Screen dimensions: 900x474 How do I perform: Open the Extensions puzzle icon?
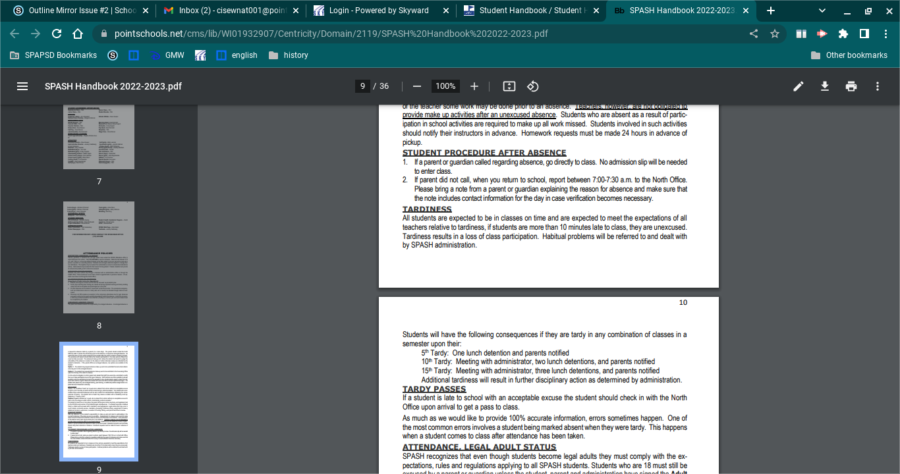(843, 34)
